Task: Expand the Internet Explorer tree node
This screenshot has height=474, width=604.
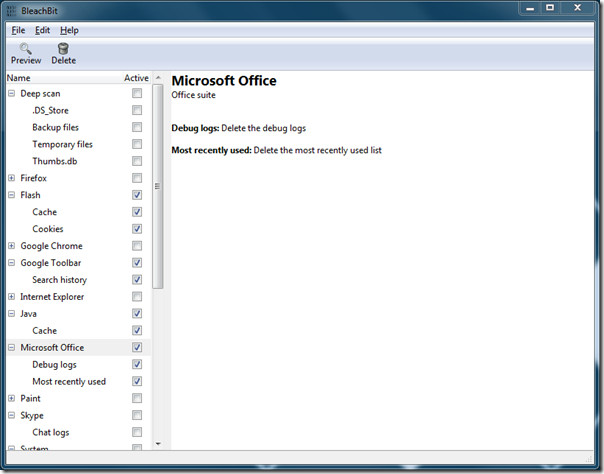Action: click(x=12, y=297)
